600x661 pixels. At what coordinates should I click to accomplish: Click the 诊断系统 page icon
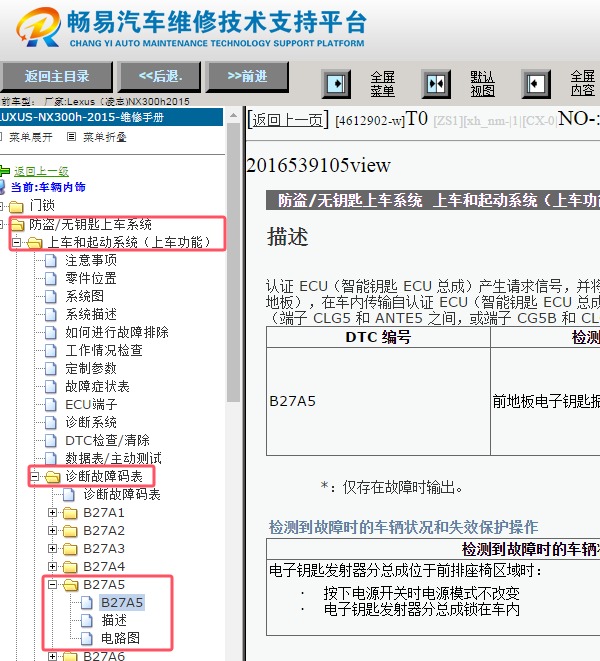[x=51, y=422]
